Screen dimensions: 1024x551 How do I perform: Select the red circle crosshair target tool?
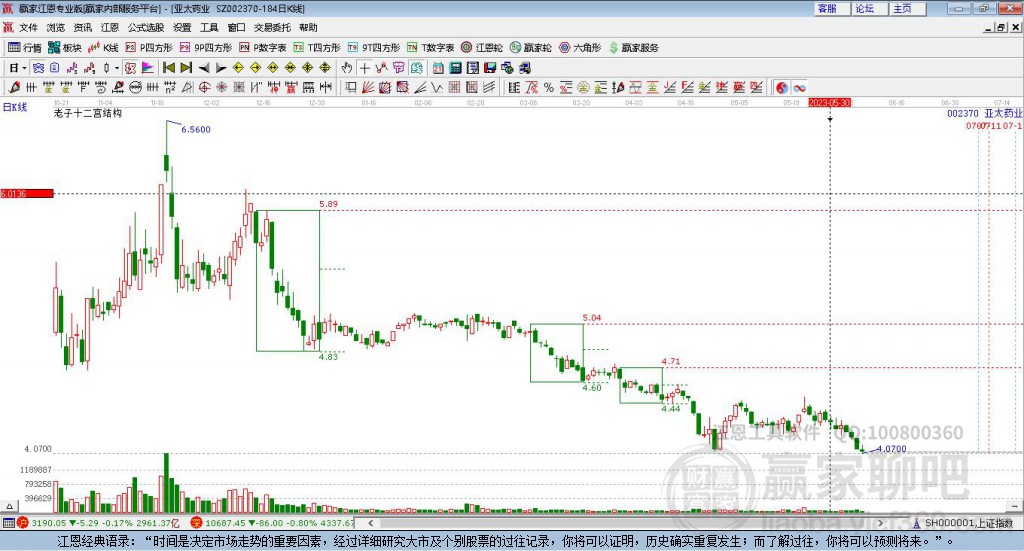coord(204,87)
